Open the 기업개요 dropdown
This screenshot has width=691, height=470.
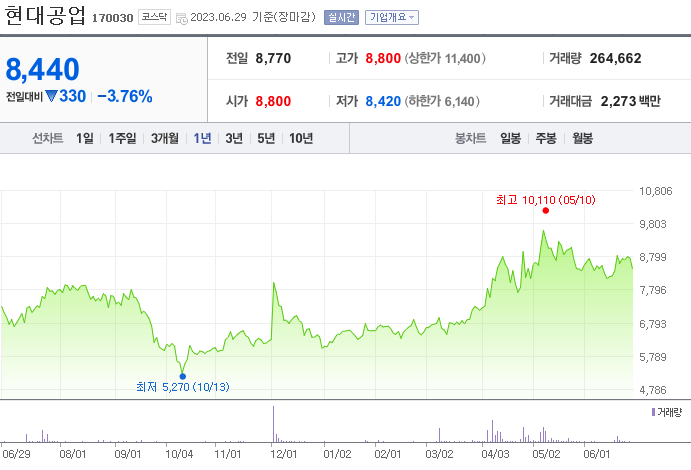click(x=392, y=18)
